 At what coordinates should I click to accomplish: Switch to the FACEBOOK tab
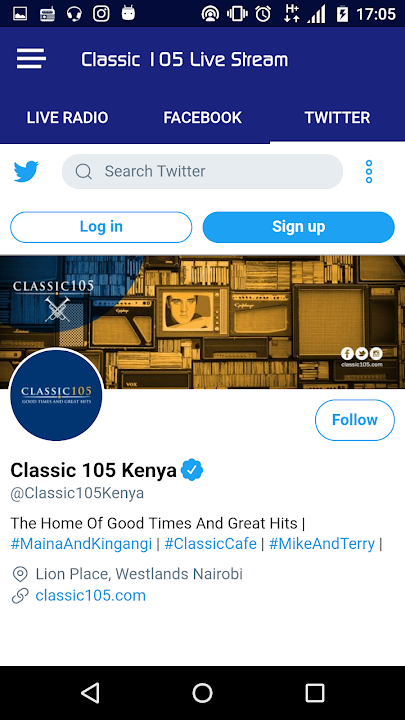tap(202, 118)
